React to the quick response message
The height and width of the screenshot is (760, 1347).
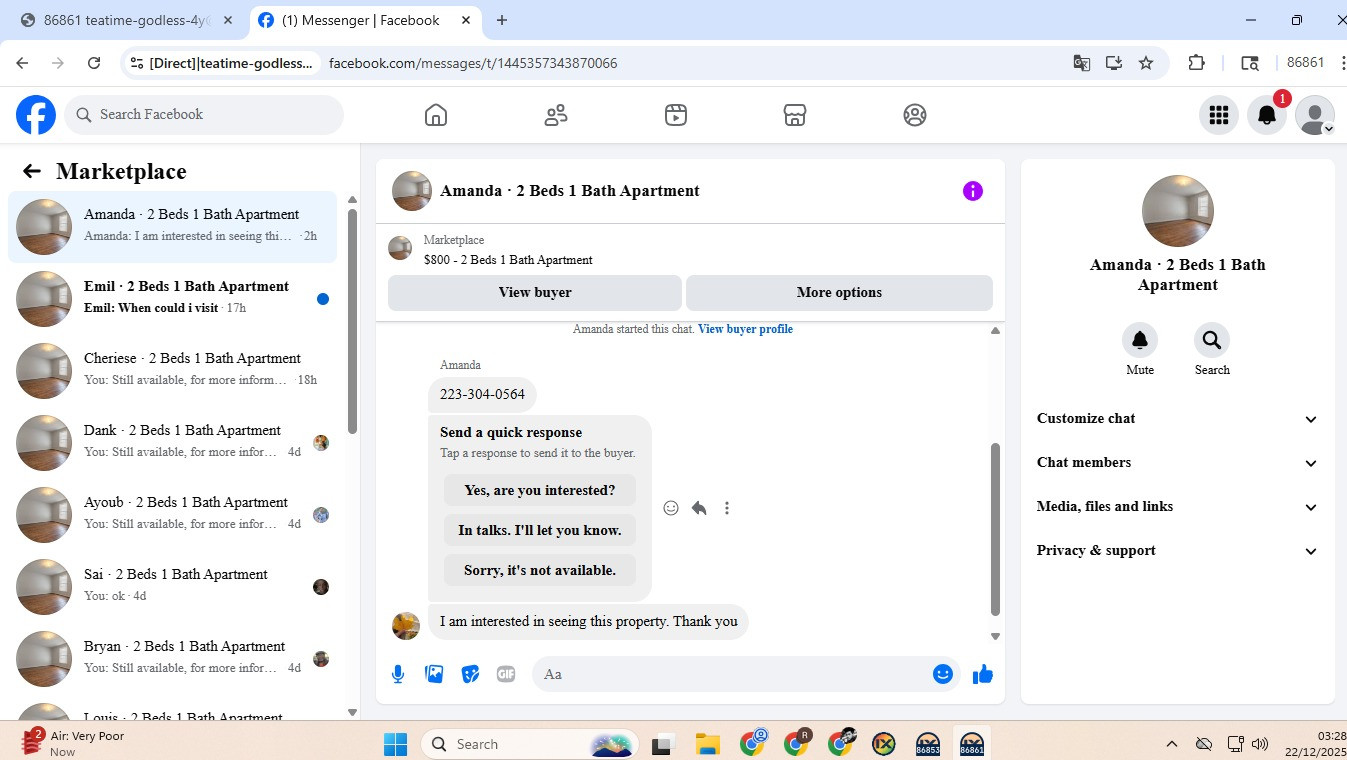(671, 508)
